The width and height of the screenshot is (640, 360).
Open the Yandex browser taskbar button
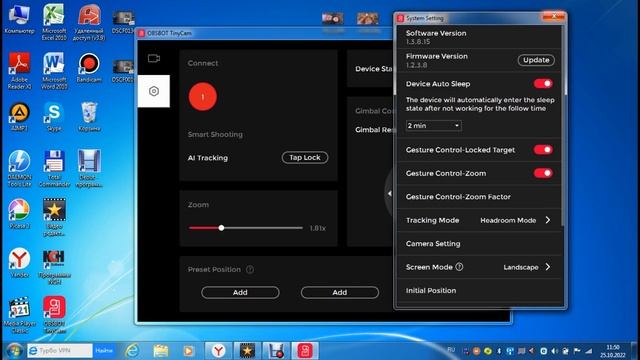218,351
